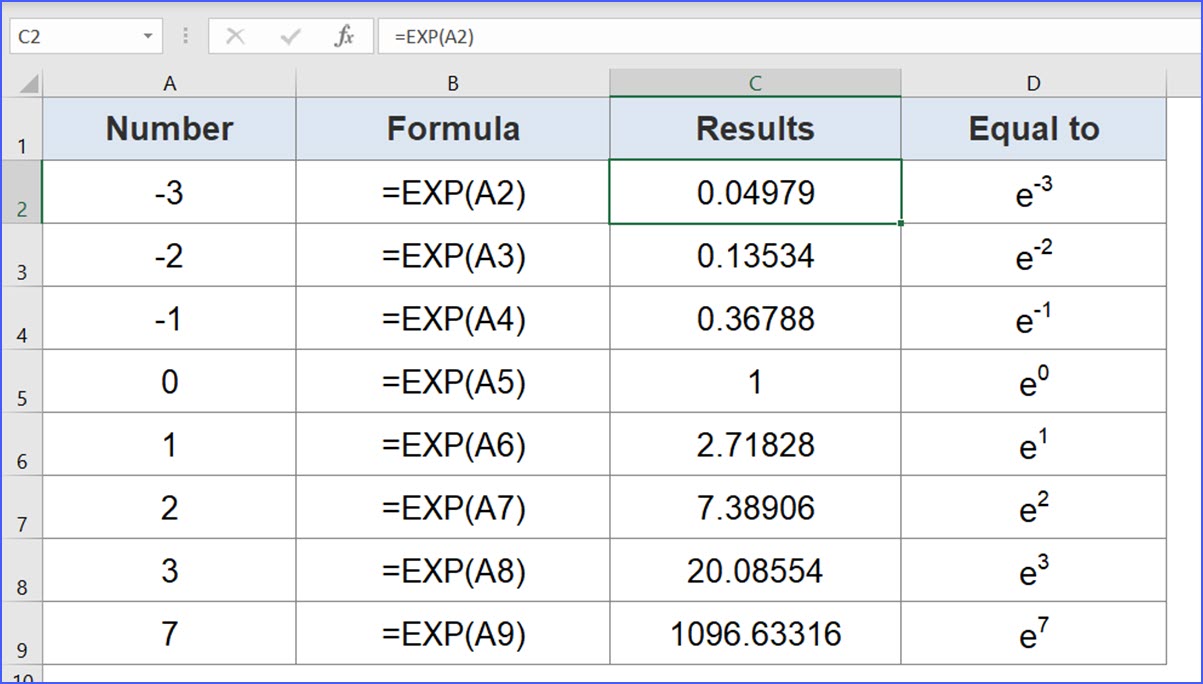Click the Results header cell
Image resolution: width=1203 pixels, height=684 pixels.
(755, 129)
